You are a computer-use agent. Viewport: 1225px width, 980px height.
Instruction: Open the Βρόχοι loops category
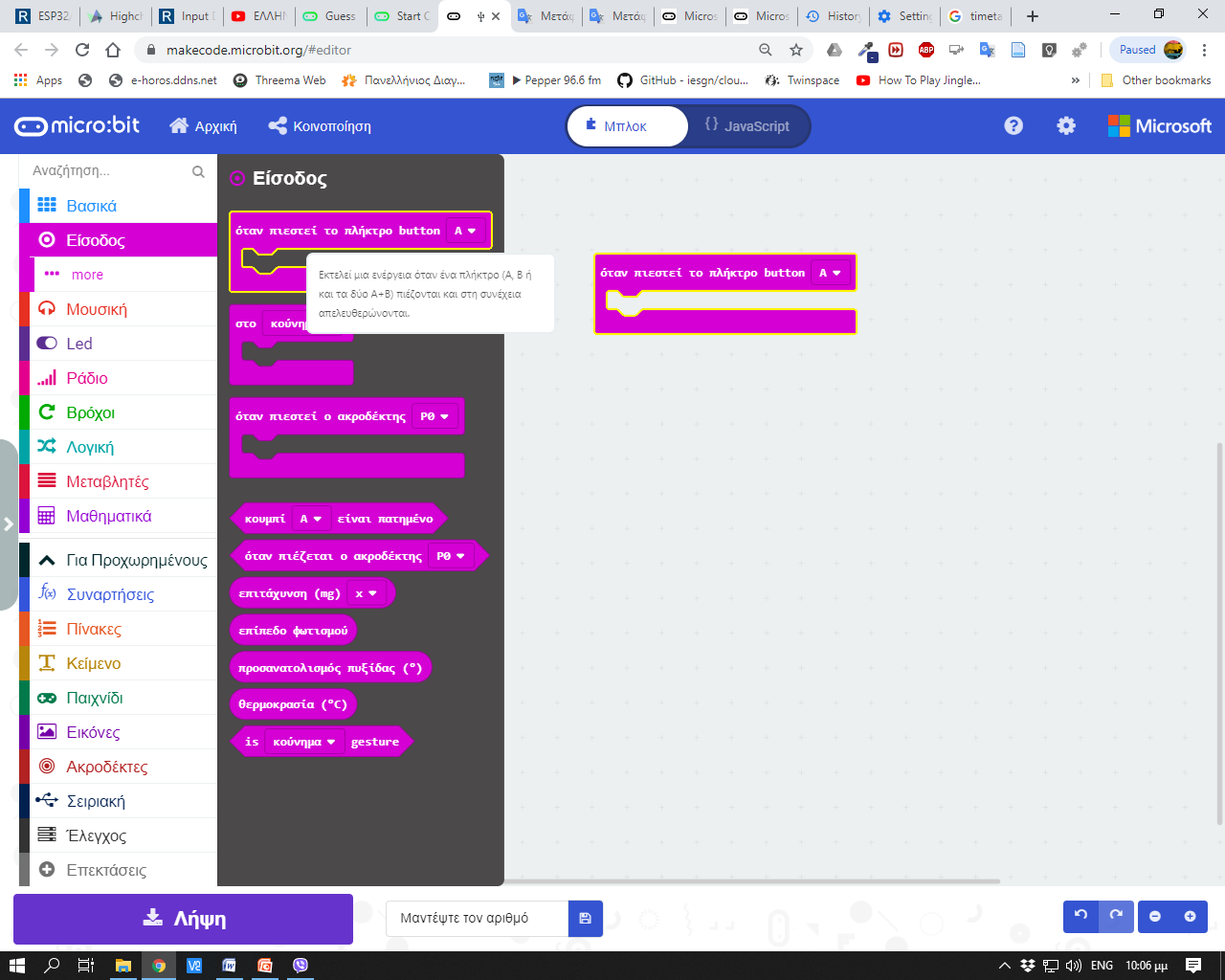pos(119,412)
